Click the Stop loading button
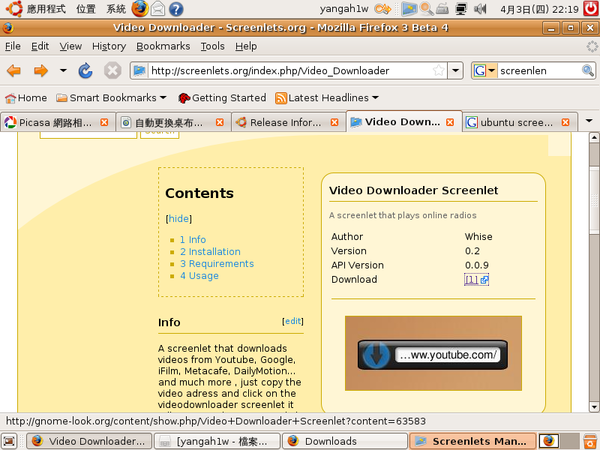The width and height of the screenshot is (600, 450). [x=112, y=71]
